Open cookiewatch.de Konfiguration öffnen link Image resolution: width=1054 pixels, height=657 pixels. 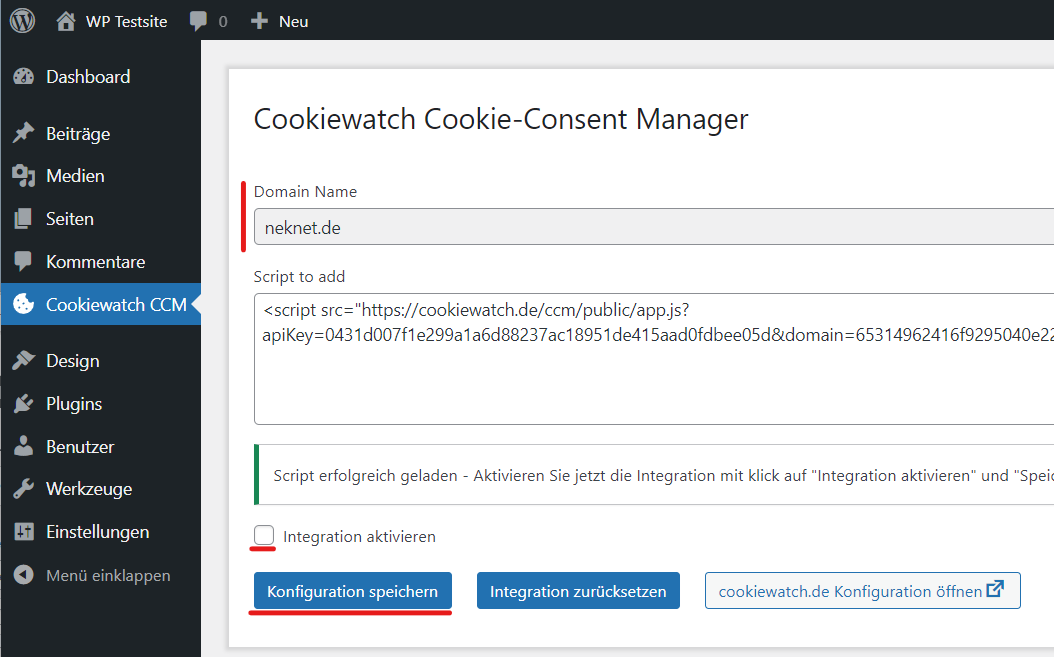tap(862, 591)
